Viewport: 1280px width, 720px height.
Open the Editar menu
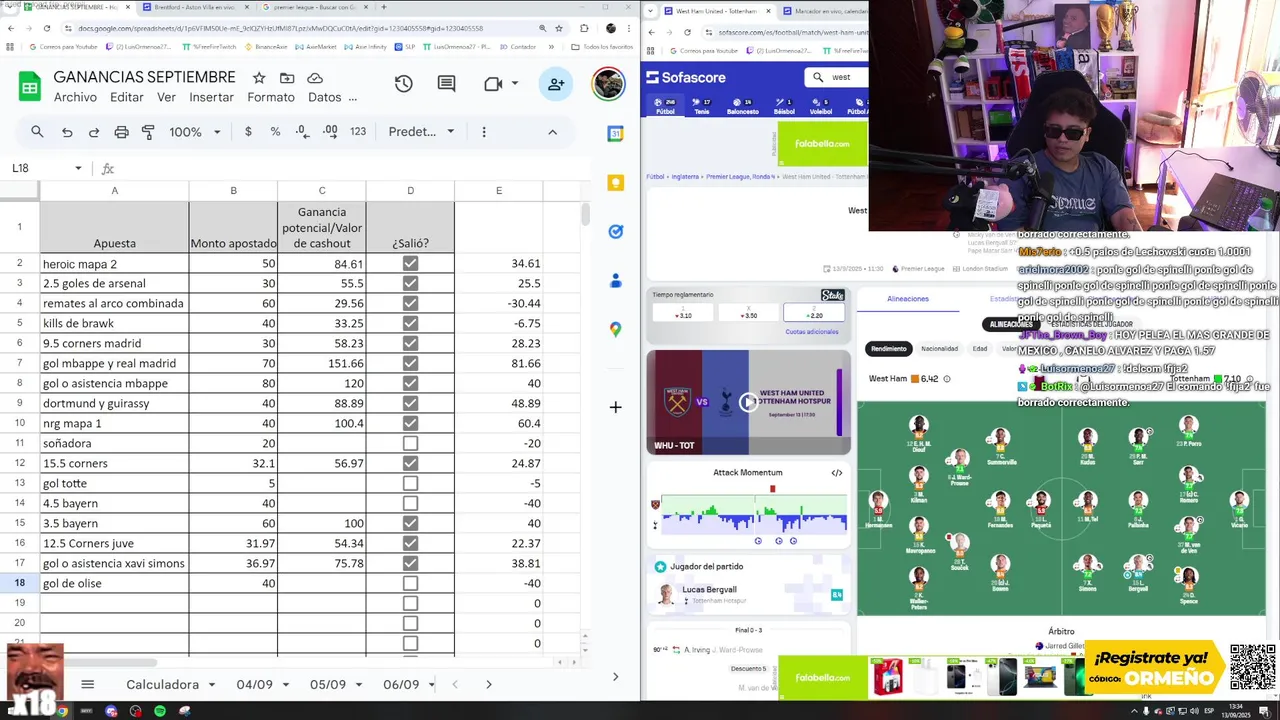pyautogui.click(x=127, y=98)
